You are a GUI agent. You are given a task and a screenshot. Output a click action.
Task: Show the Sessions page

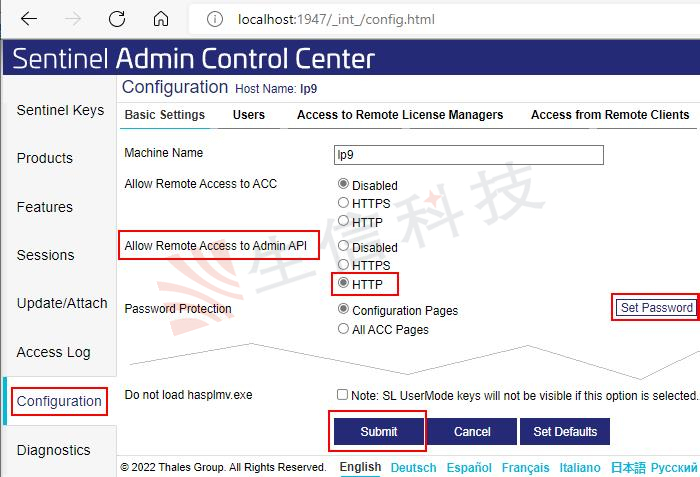coord(46,255)
